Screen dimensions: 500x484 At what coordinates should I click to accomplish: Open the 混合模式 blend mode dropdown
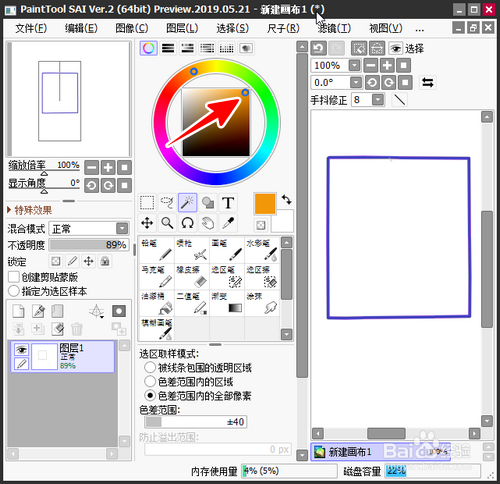pyautogui.click(x=89, y=229)
